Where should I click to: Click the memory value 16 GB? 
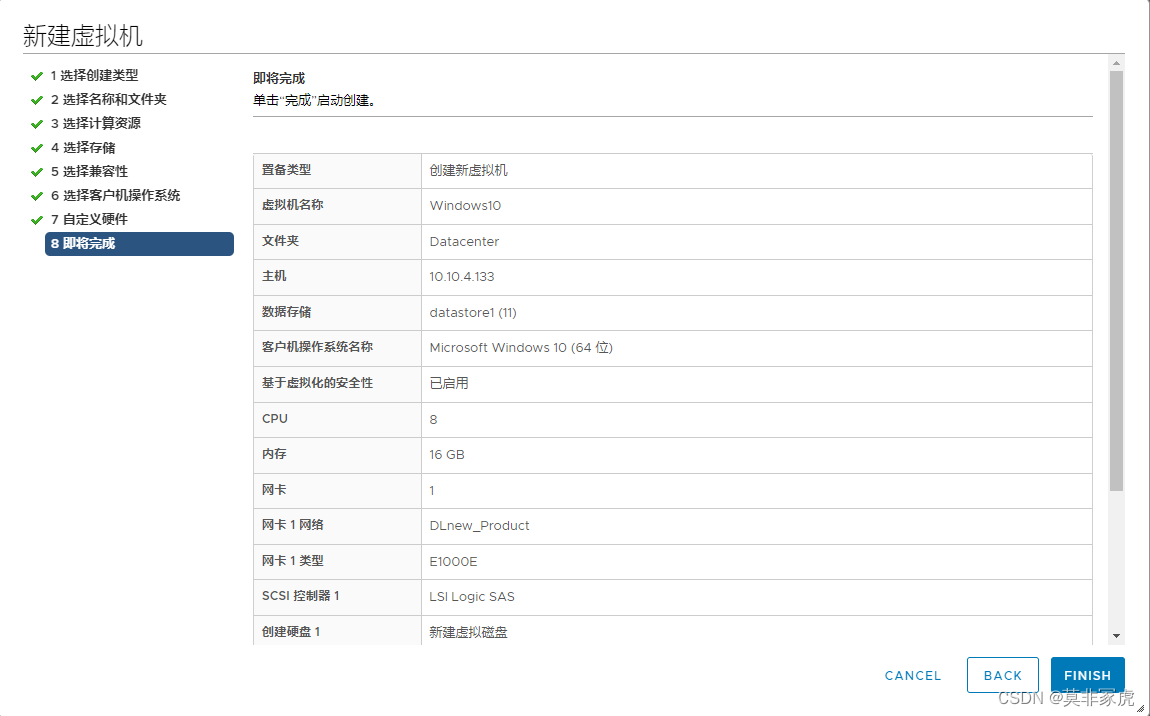pos(447,455)
